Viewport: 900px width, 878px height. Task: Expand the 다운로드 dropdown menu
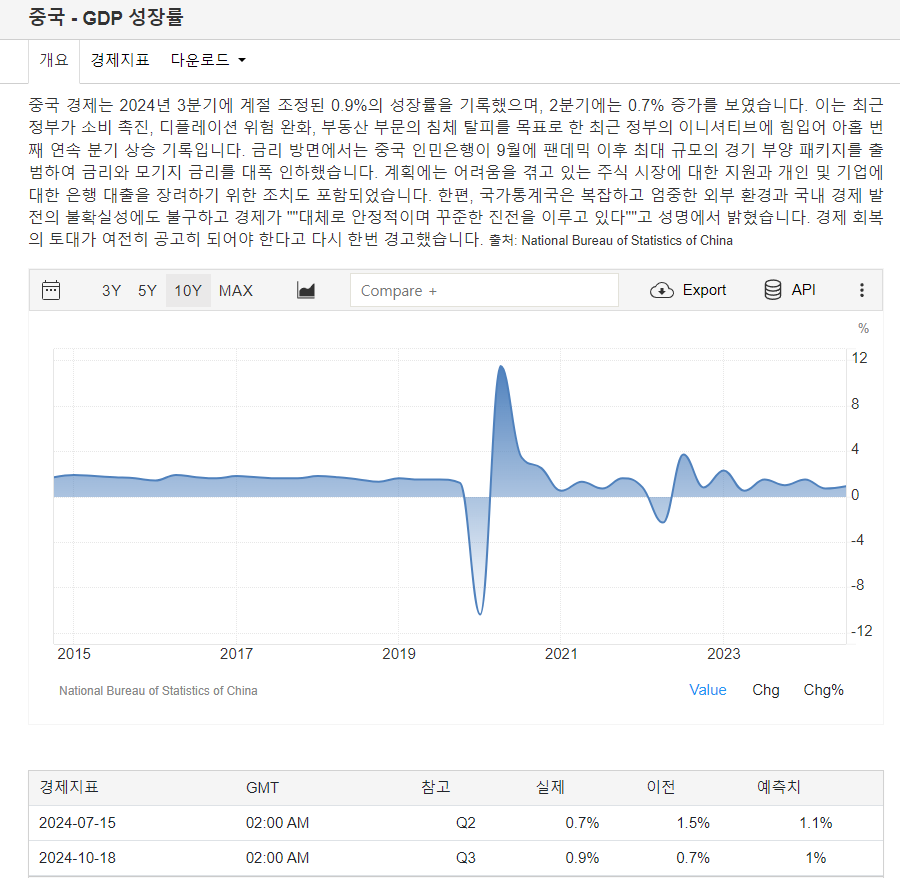click(x=208, y=60)
